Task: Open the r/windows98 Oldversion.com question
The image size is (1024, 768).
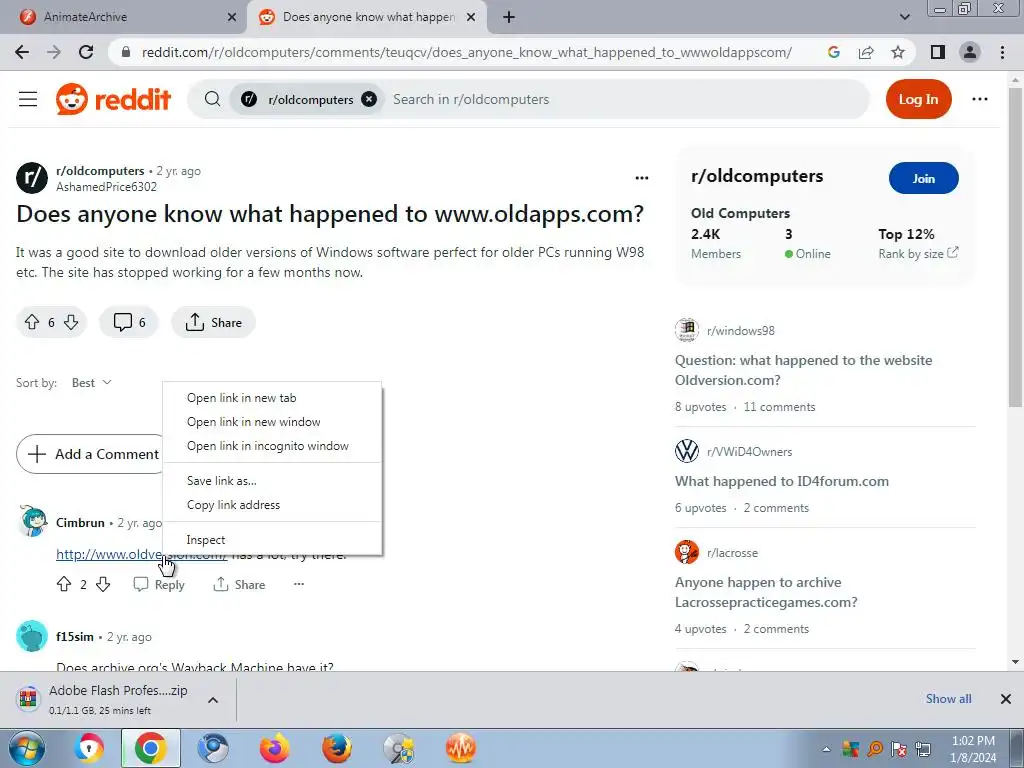Action: coord(803,370)
